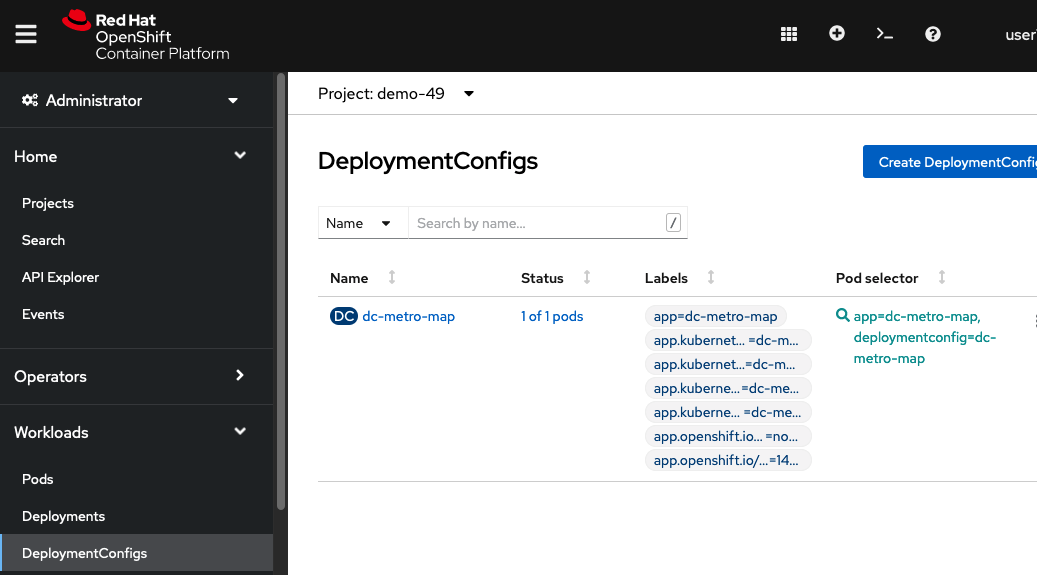Toggle the hamburger navigation menu

coord(26,34)
